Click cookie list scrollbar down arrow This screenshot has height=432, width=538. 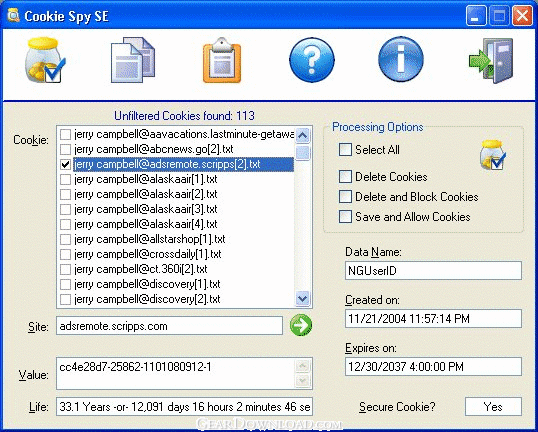(303, 299)
